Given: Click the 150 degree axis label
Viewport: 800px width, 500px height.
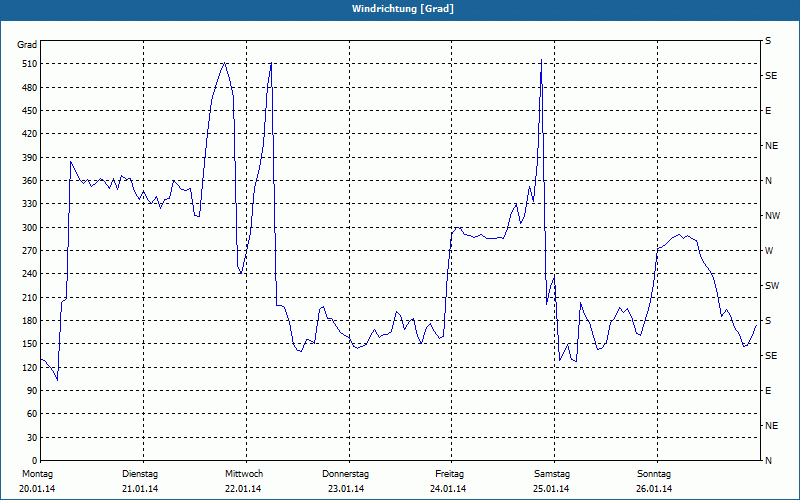Looking at the screenshot, I should coord(30,343).
